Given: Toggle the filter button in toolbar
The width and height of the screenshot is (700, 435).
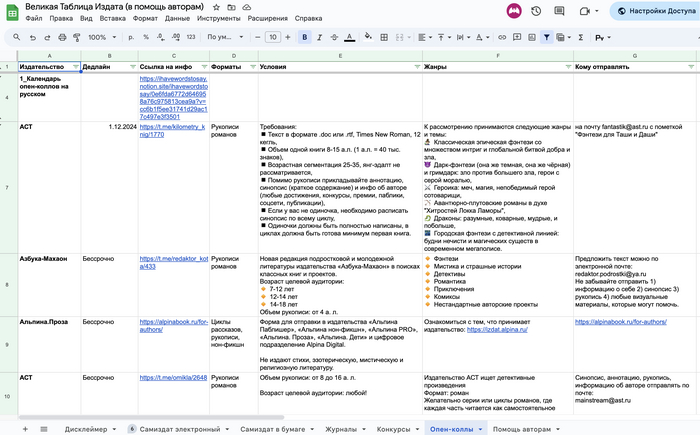Looking at the screenshot, I should pos(546,38).
